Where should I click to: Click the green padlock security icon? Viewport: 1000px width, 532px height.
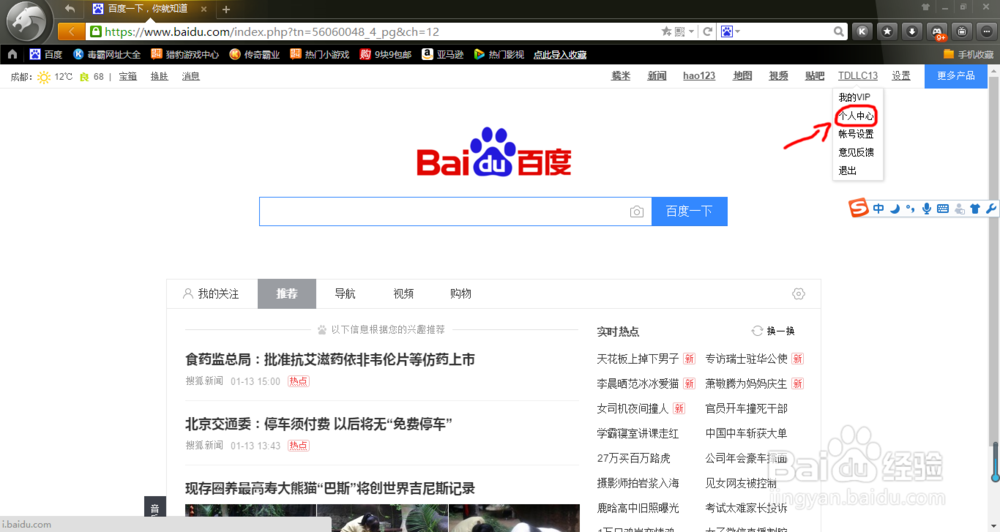[x=96, y=31]
